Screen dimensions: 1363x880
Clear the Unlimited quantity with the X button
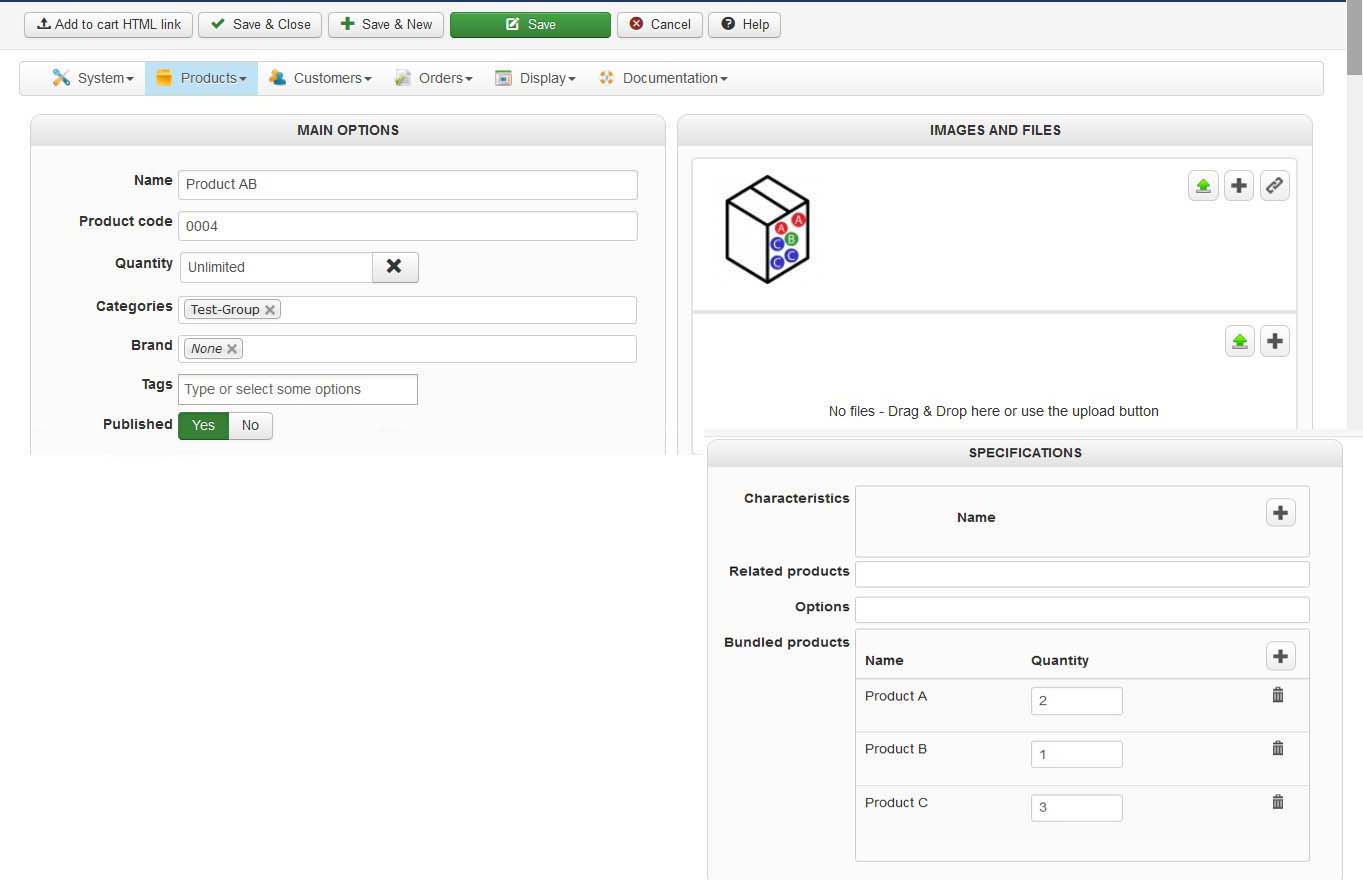click(x=395, y=267)
